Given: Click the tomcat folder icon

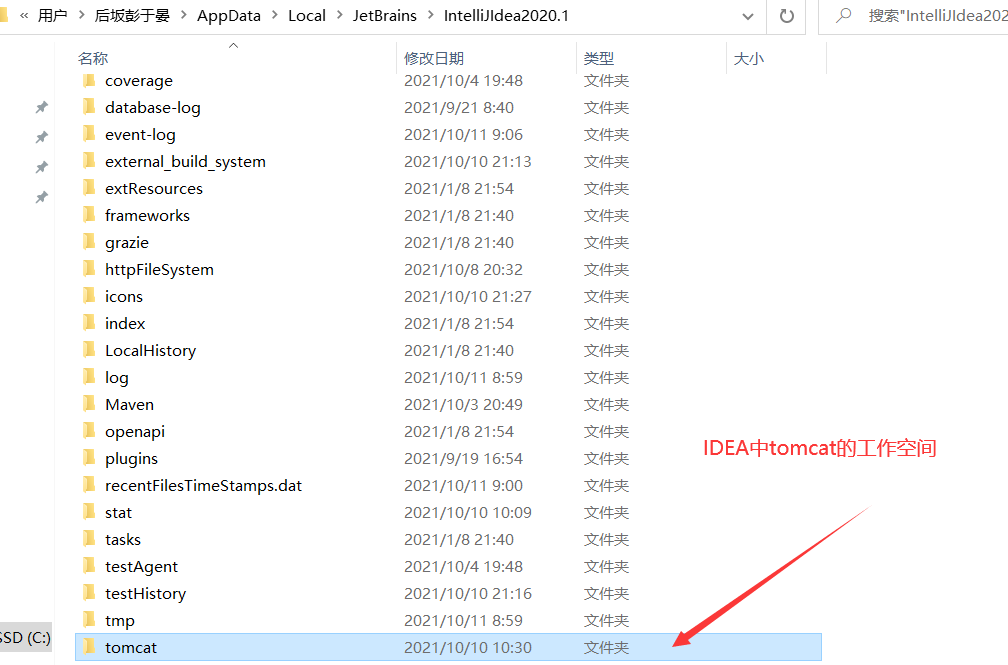Looking at the screenshot, I should pyautogui.click(x=89, y=648).
